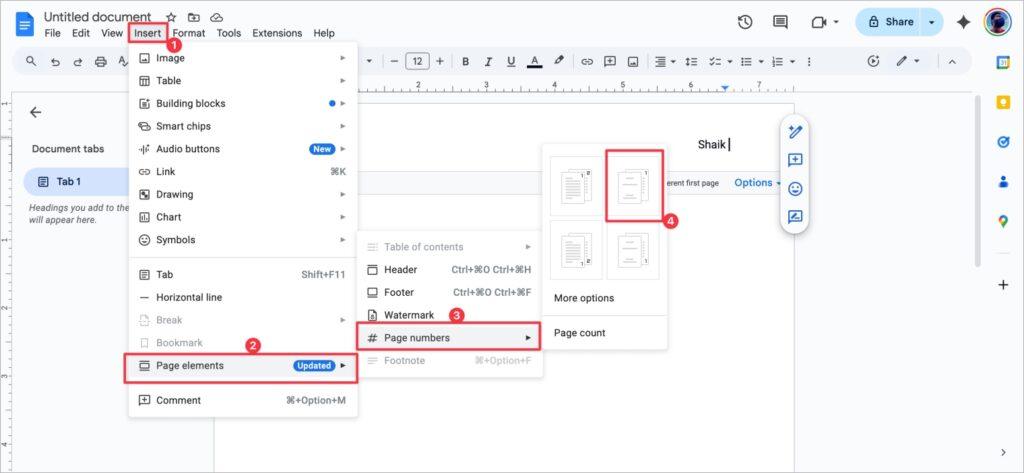
Task: Open the Tools menu
Action: pyautogui.click(x=229, y=33)
